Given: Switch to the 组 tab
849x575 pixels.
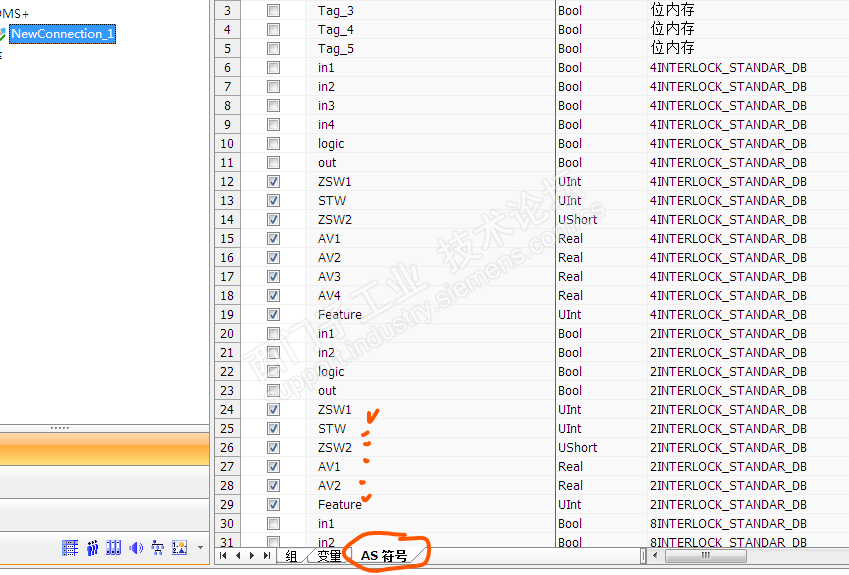Looking at the screenshot, I should pos(291,556).
